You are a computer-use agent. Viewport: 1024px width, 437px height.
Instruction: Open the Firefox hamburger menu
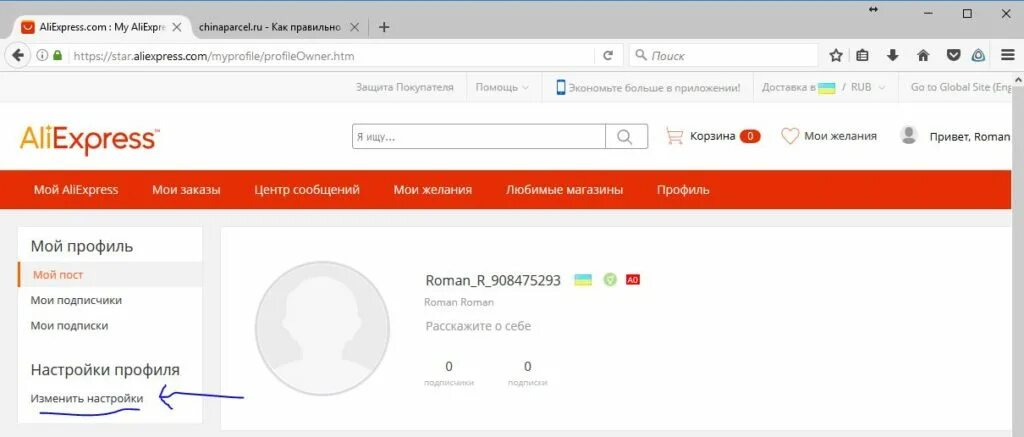pyautogui.click(x=1008, y=56)
